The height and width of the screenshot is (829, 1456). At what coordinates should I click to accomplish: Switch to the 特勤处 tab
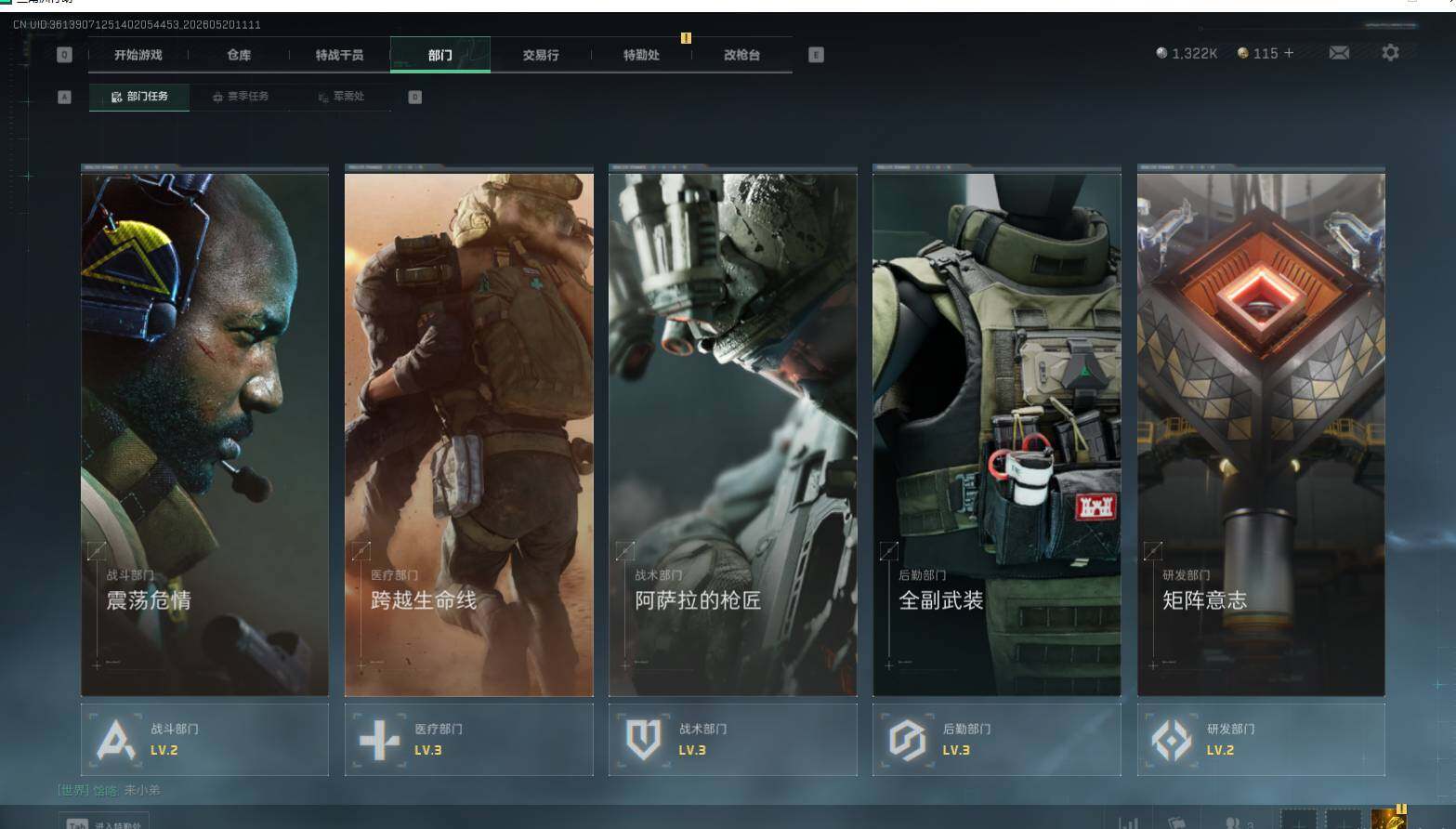tap(641, 55)
